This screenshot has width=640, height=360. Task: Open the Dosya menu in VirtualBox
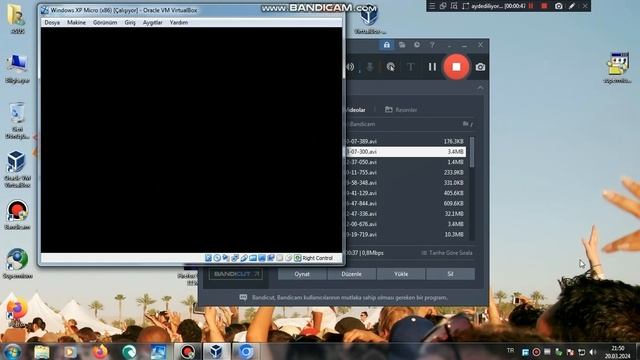(52, 22)
